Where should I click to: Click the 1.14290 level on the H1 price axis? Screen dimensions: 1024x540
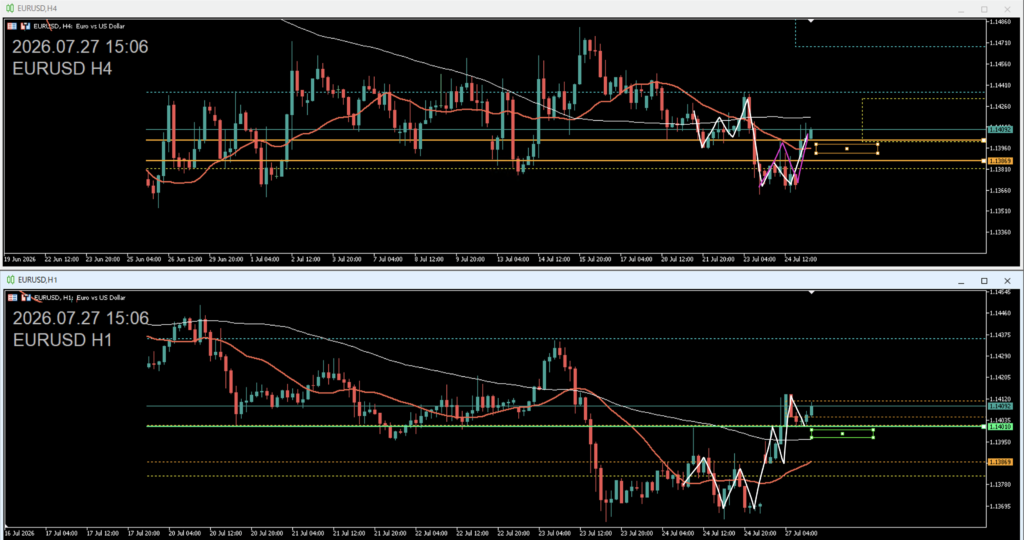[1001, 356]
